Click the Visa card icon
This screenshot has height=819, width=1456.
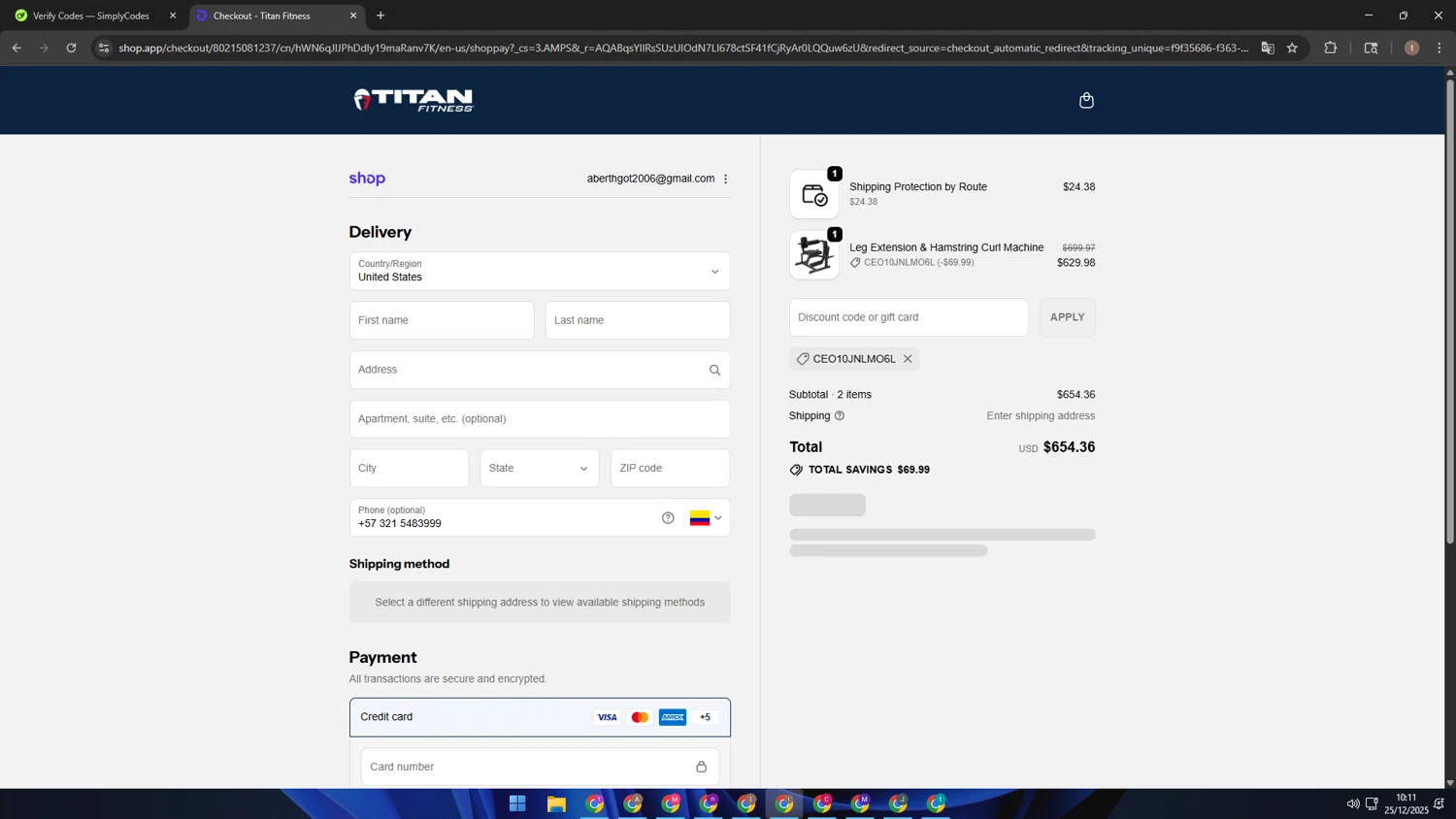[x=607, y=717]
